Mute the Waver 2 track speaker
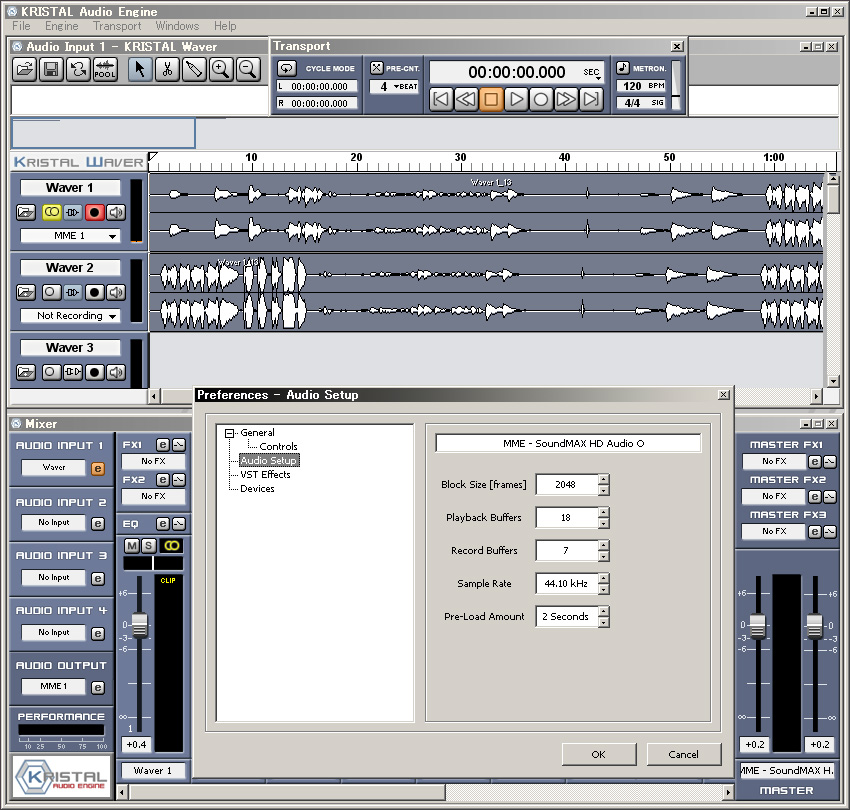The height and width of the screenshot is (810, 850). click(x=117, y=292)
